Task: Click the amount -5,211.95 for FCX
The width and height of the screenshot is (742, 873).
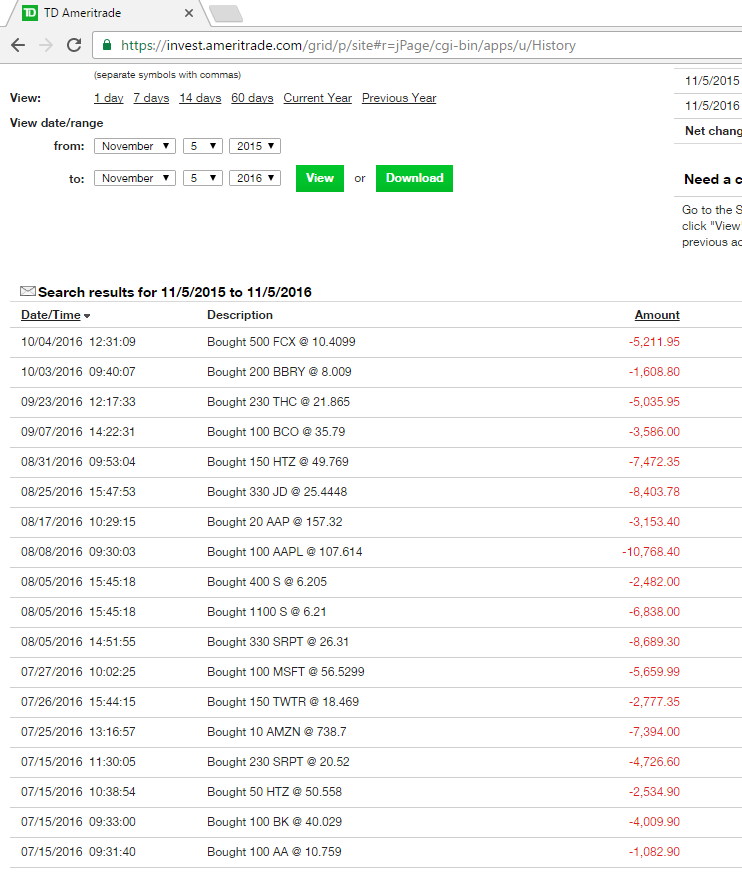Action: [654, 342]
